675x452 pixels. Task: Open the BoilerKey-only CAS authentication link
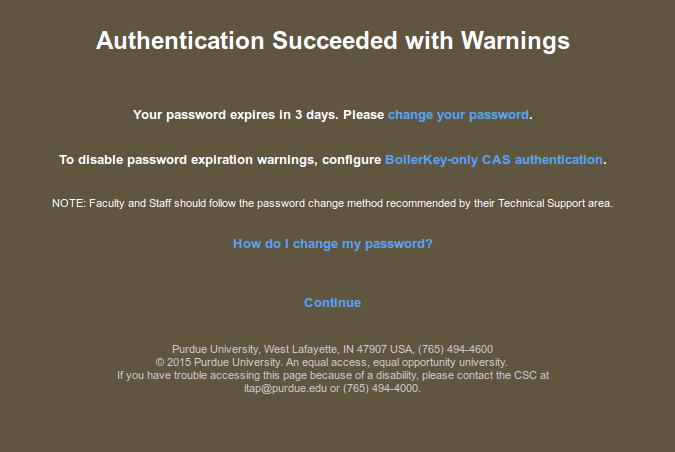(494, 159)
